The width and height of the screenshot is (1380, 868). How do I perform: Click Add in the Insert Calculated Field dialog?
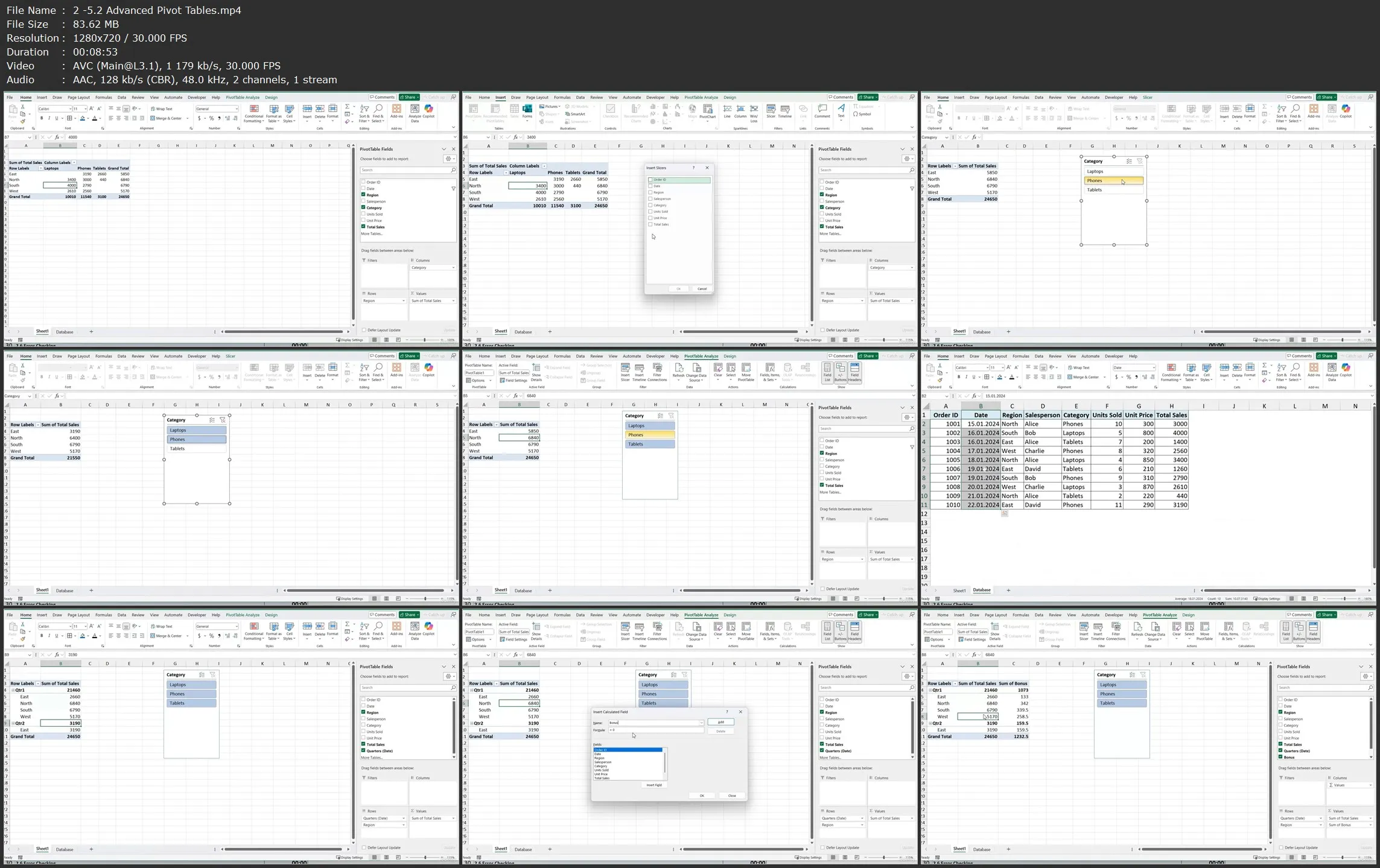[720, 722]
